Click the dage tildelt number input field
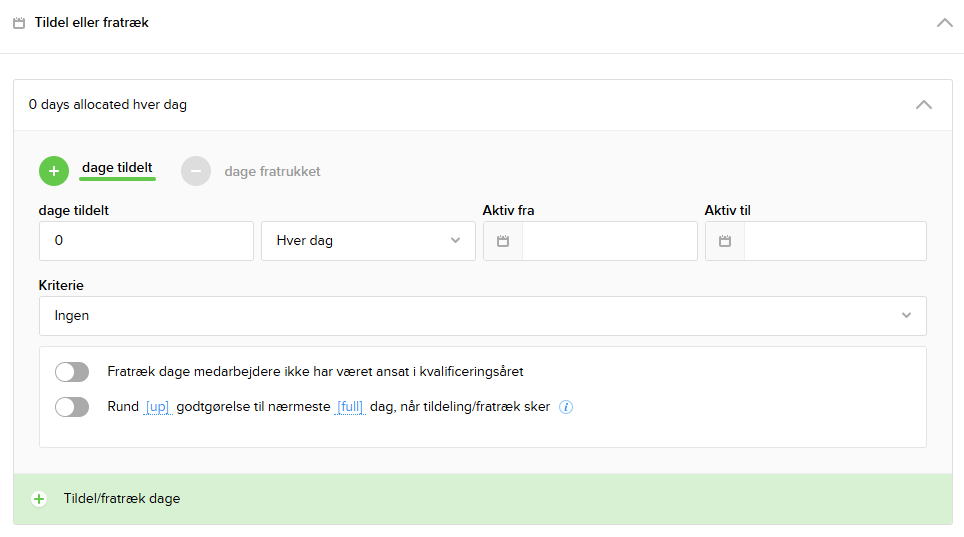Image resolution: width=964 pixels, height=537 pixels. pyautogui.click(x=146, y=241)
